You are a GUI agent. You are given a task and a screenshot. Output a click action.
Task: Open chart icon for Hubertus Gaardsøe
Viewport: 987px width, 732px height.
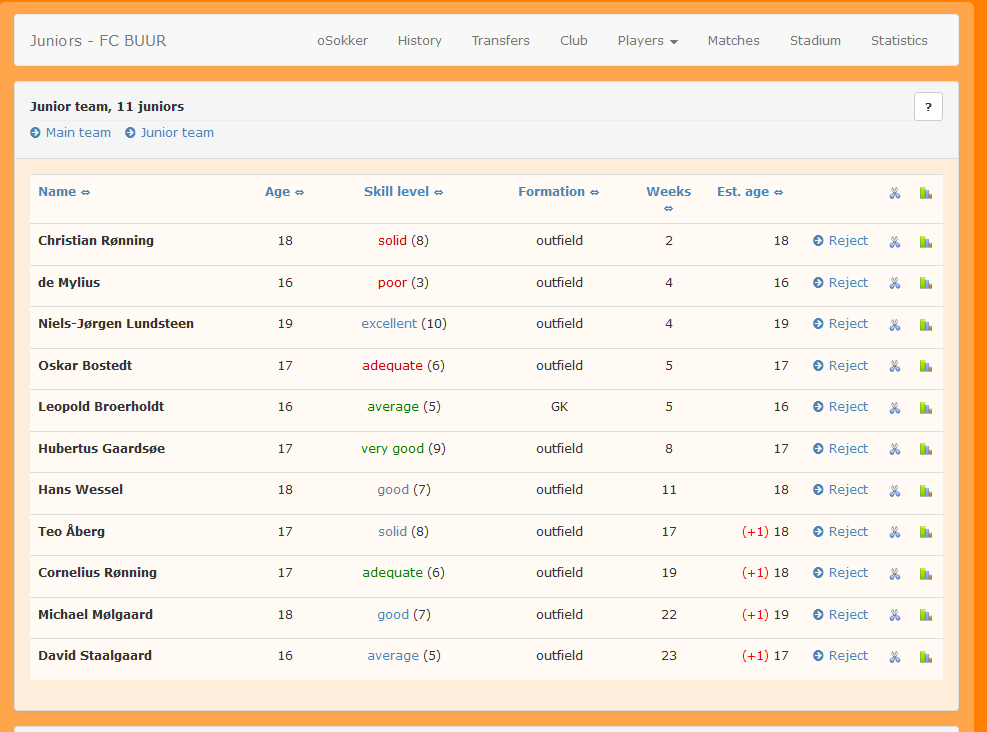[x=925, y=449]
